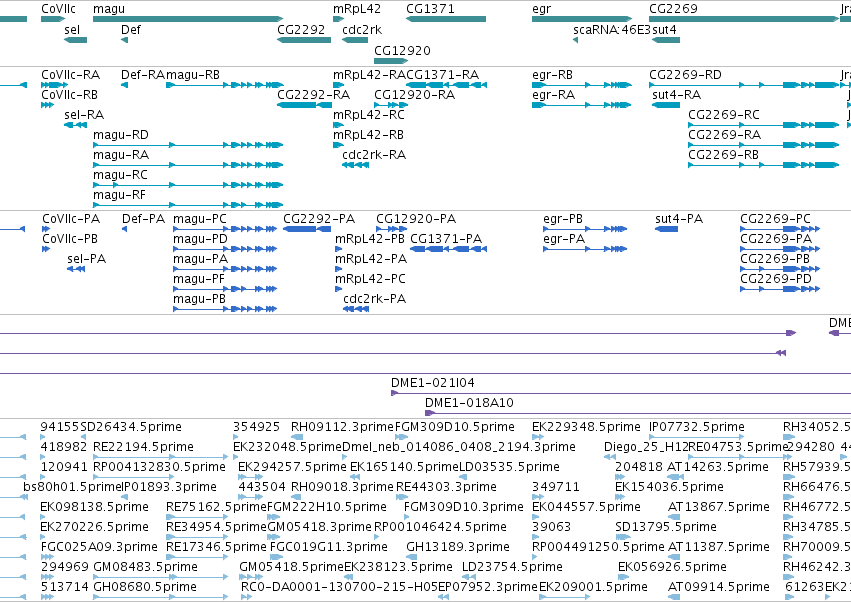Click the egr-RA transcript label
The image size is (851, 602).
click(554, 95)
